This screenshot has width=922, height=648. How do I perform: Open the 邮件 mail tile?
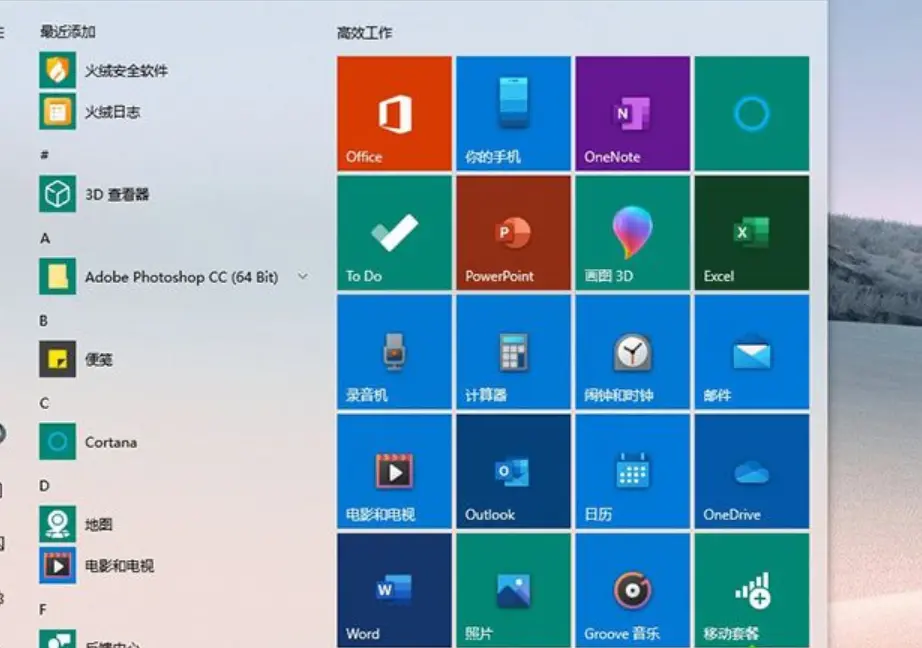point(751,352)
